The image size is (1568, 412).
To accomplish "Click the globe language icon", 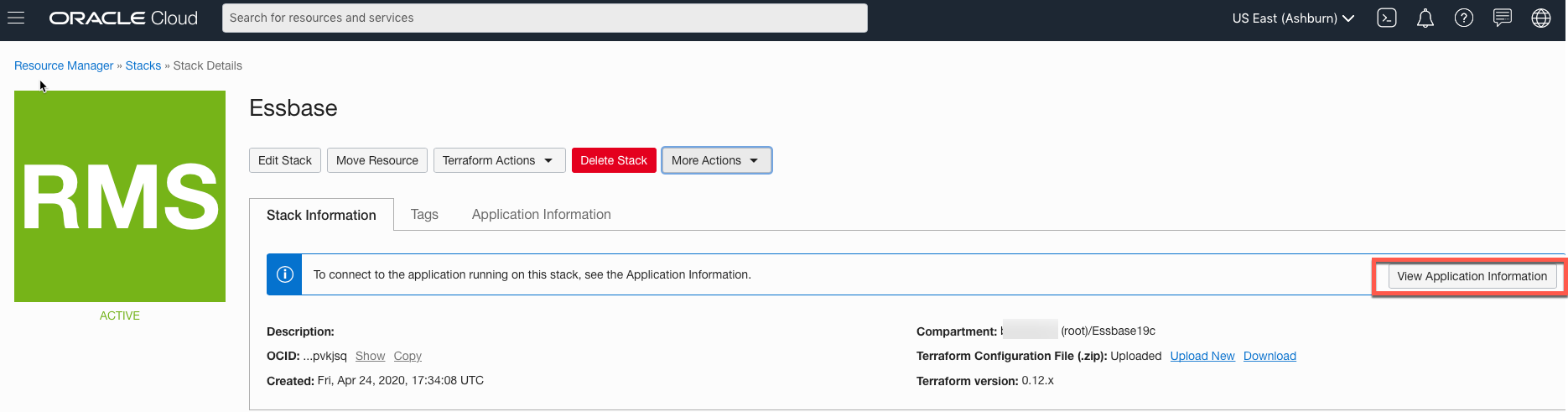I will click(1540, 18).
